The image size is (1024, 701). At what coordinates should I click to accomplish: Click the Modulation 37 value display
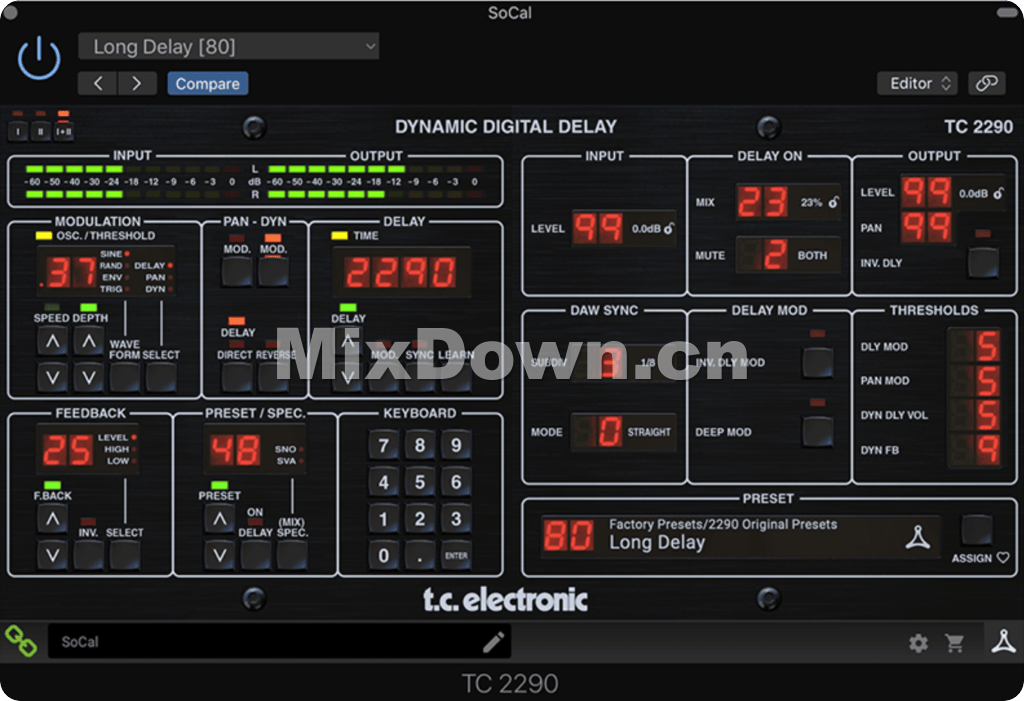click(67, 272)
